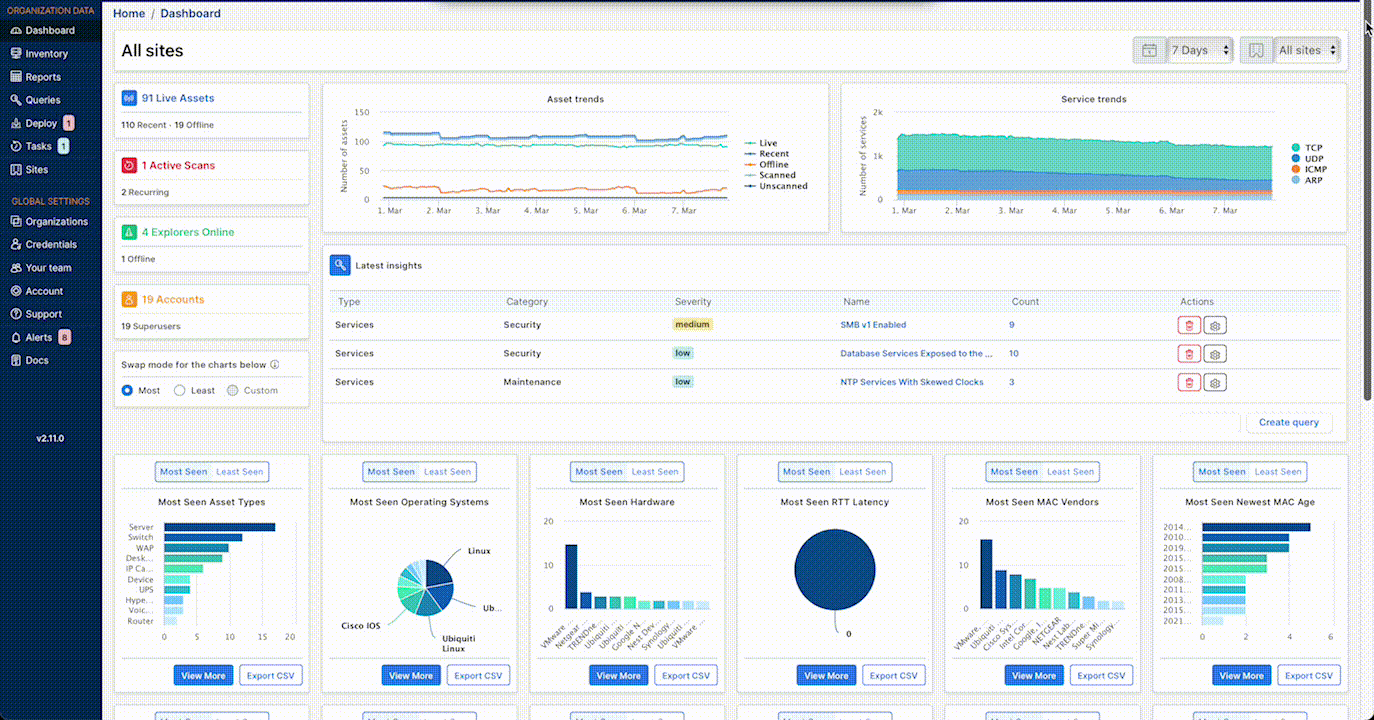The height and width of the screenshot is (720, 1374).
Task: Select the Most swap mode radio button
Action: pyautogui.click(x=127, y=391)
